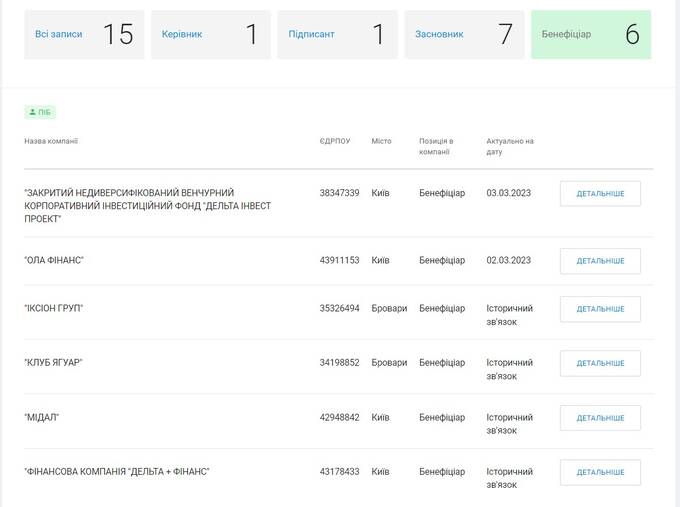Image resolution: width=680 pixels, height=507 pixels.
Task: Open details for ДЕЛЬТА ІНВЕСТ ПРОЕКТ fund
Action: (600, 194)
